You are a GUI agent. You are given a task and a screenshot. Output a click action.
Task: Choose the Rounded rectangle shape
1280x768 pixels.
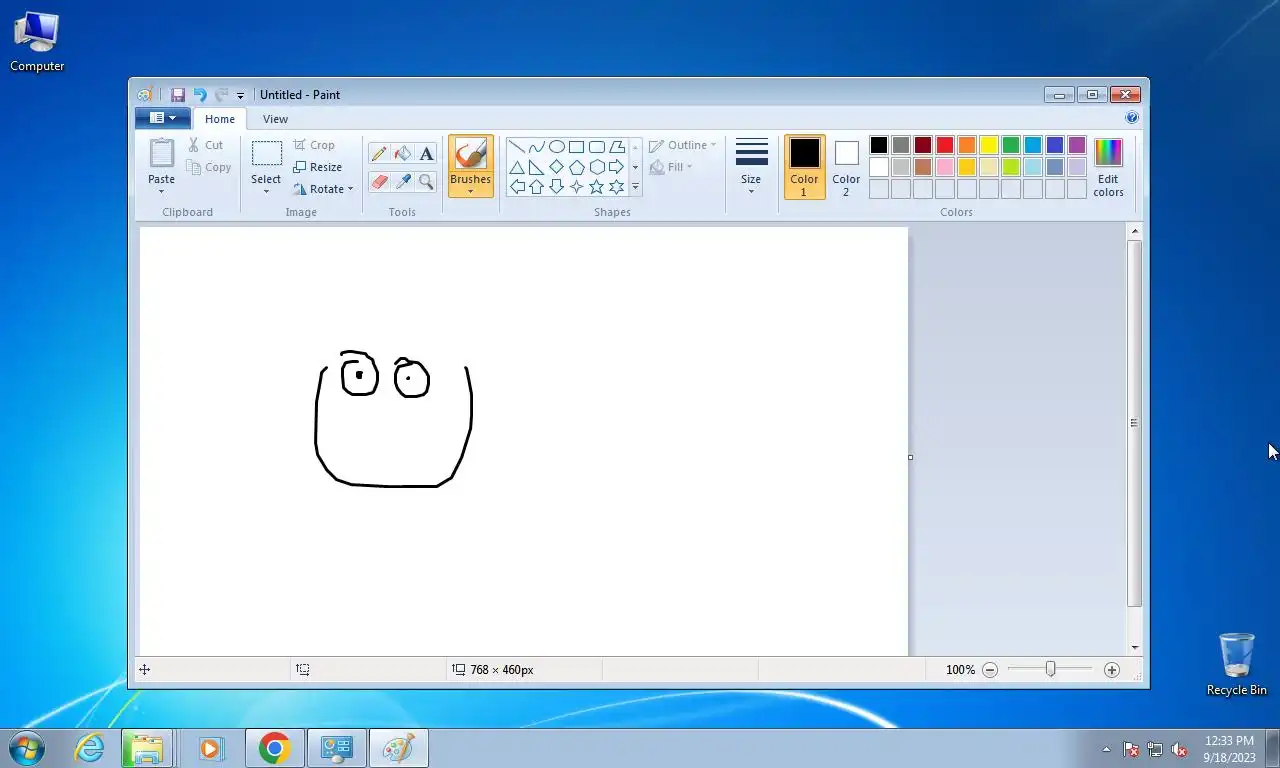tap(597, 147)
